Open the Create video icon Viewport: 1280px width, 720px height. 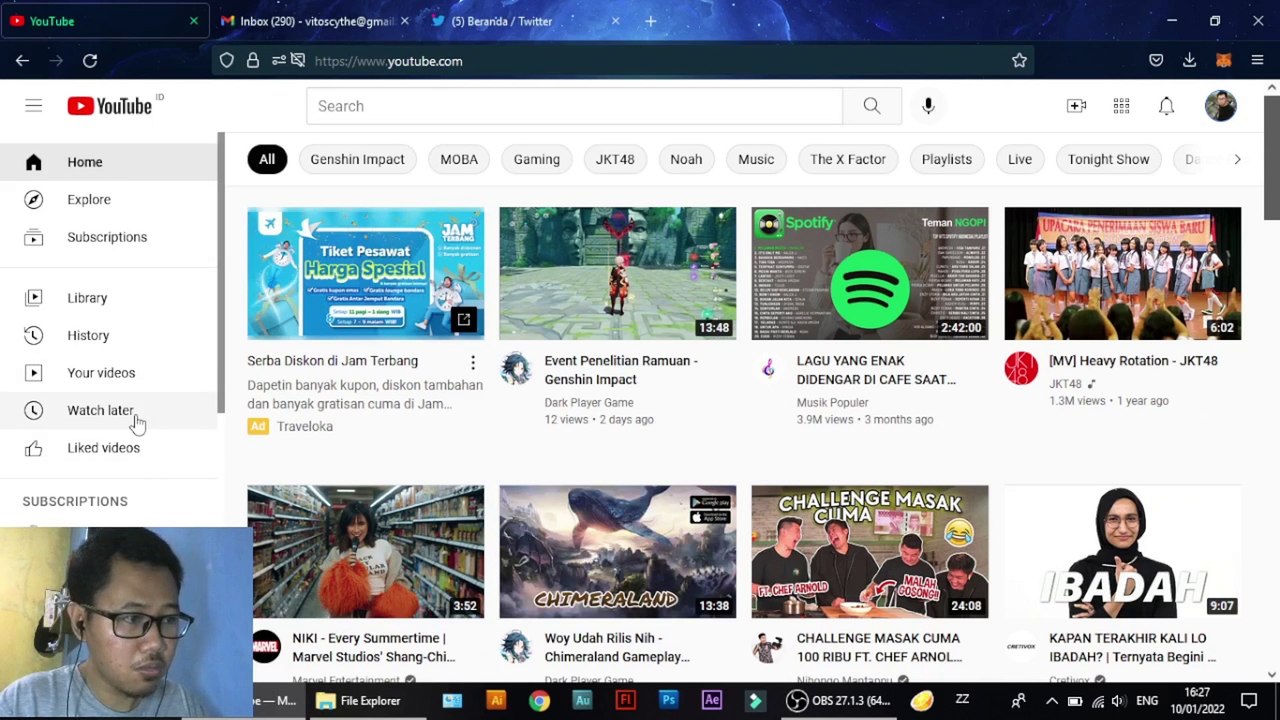(1077, 106)
